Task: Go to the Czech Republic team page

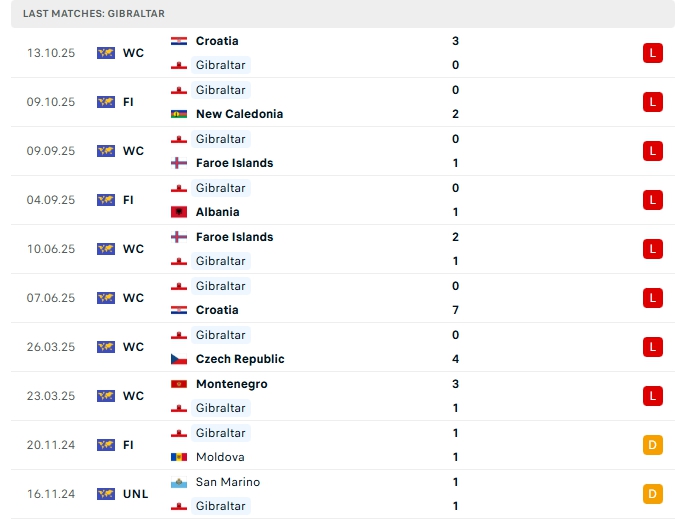Action: [x=240, y=359]
